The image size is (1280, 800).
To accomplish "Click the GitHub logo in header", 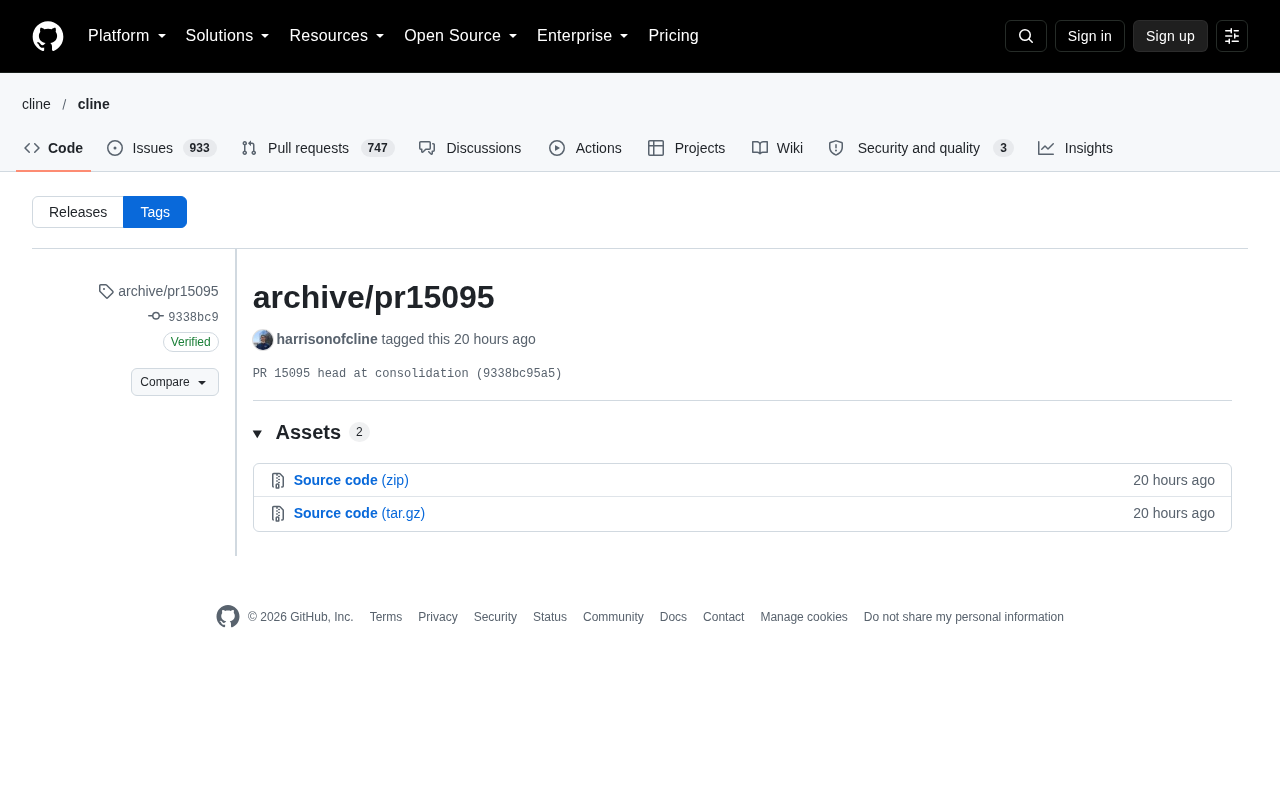I will [48, 36].
